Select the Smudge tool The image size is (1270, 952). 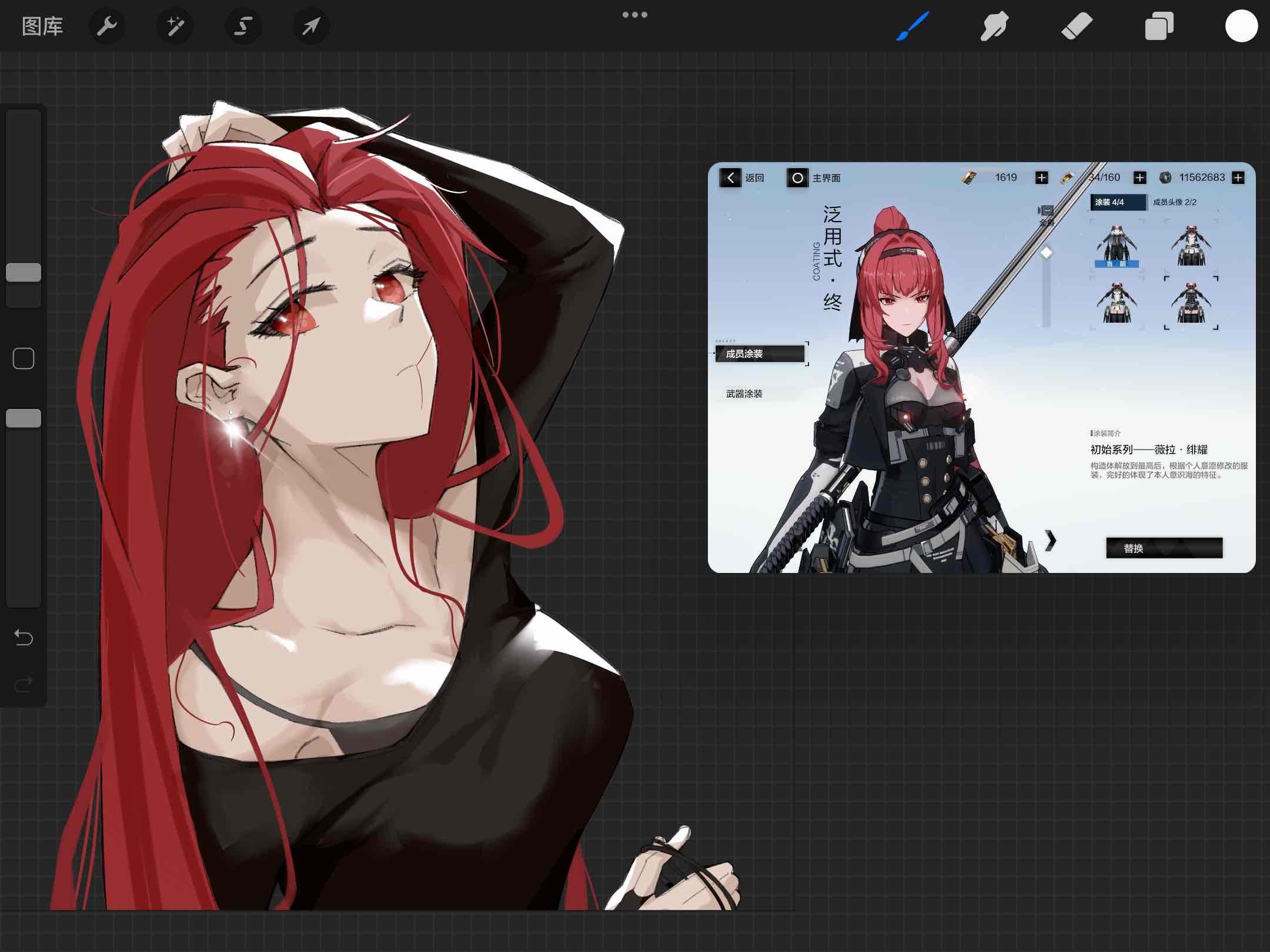point(994,26)
